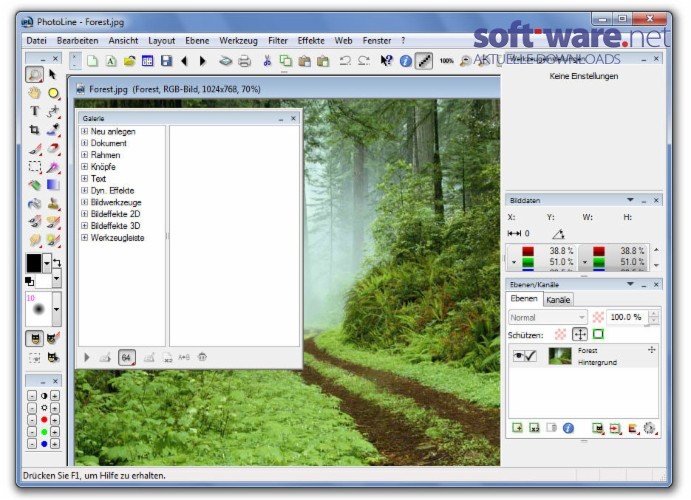The image size is (691, 500).
Task: Select the stamp clone tool
Action: pyautogui.click(x=53, y=204)
